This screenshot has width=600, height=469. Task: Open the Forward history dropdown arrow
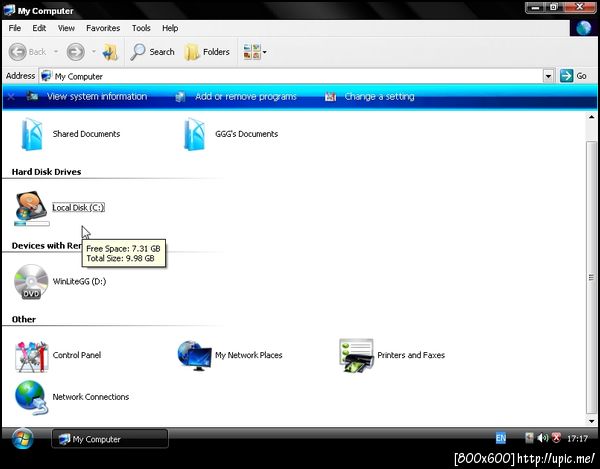[93, 51]
